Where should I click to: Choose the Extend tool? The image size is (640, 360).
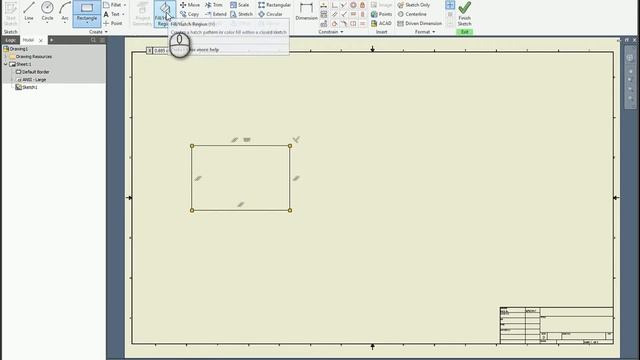tap(216, 14)
